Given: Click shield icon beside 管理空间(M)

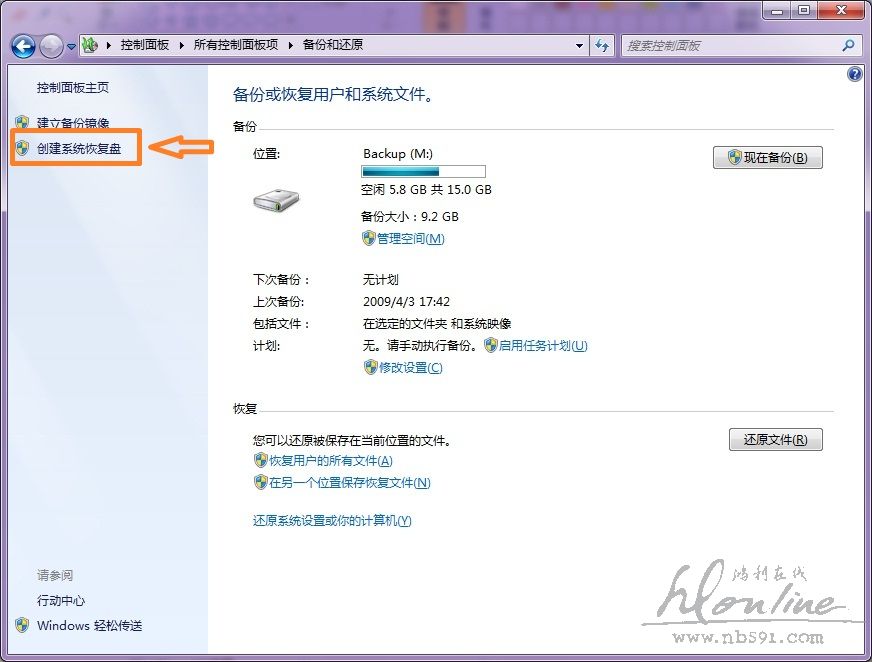Looking at the screenshot, I should tap(368, 239).
